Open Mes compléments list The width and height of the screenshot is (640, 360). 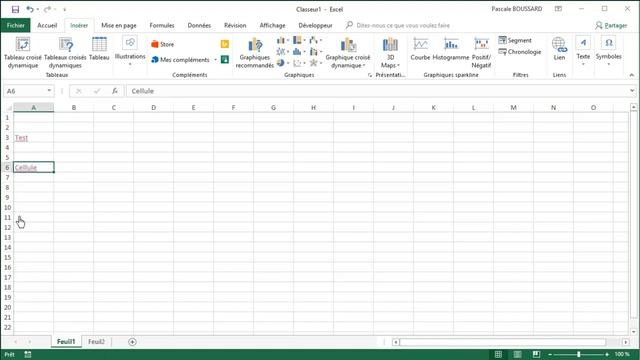pos(180,60)
